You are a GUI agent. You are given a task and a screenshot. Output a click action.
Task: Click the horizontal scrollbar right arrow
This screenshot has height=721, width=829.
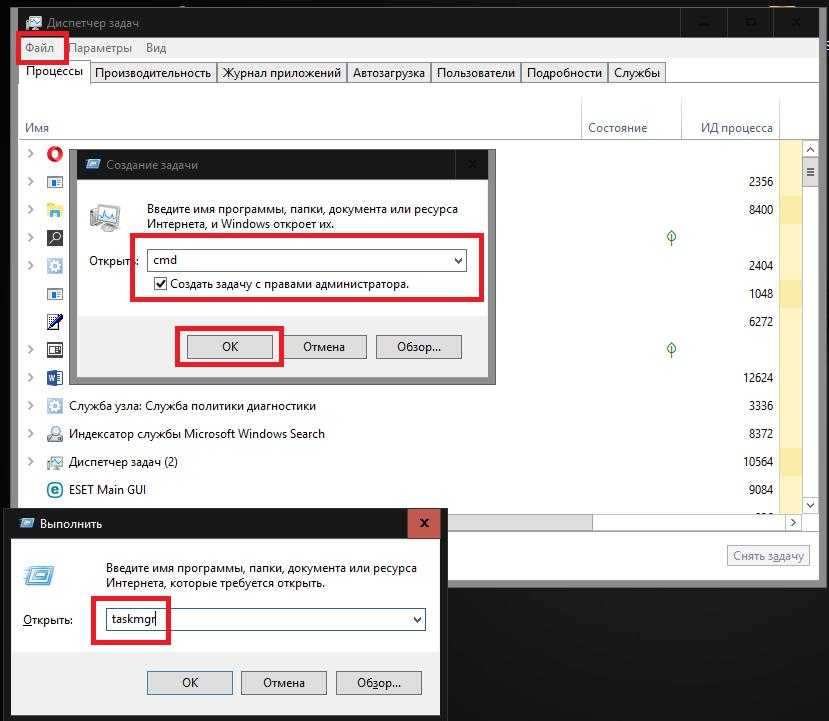tap(793, 523)
